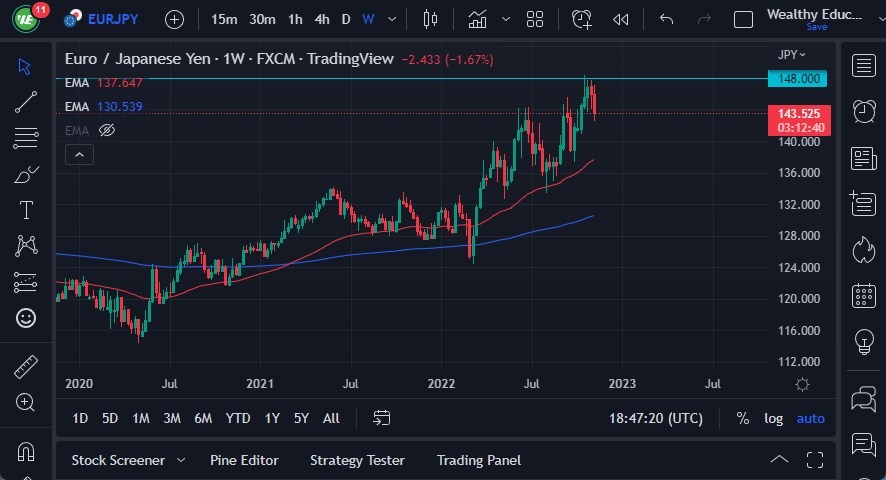
Task: Expand the Stock Screener dropdown
Action: pos(181,460)
